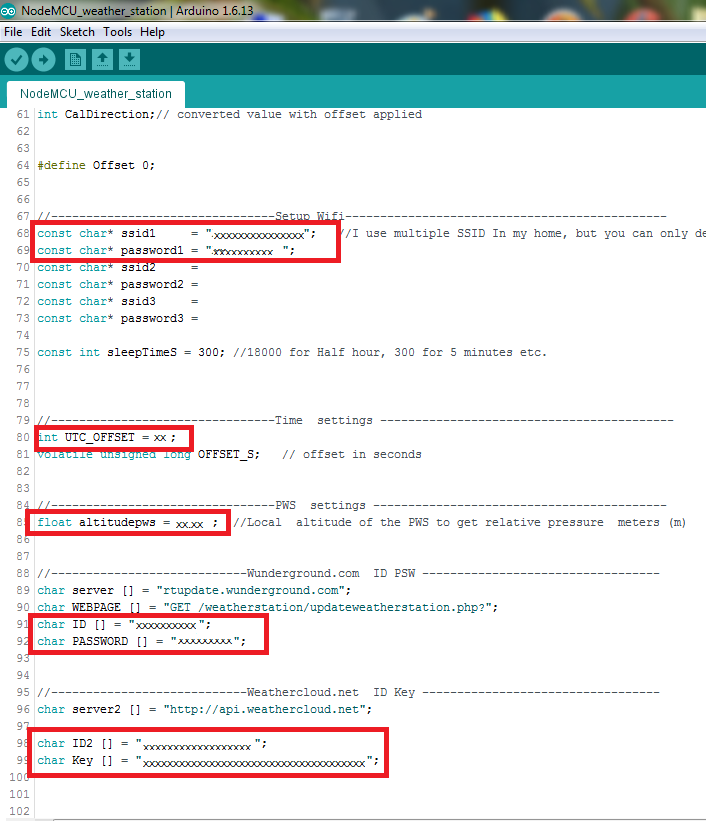Click line number 102 in gutter
This screenshot has height=821, width=706.
tap(19, 811)
